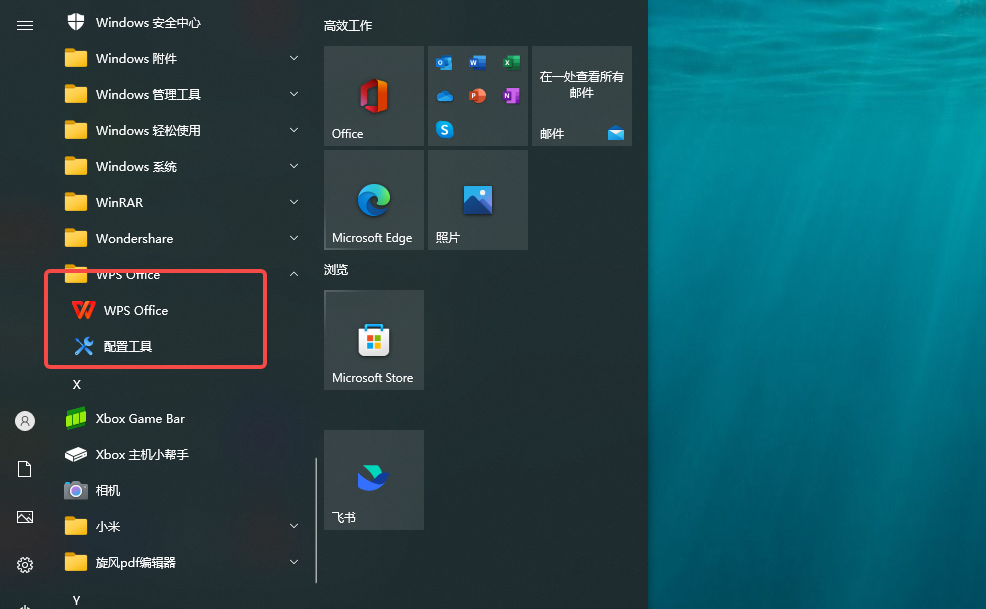
Task: Click the 小米 folder icon
Action: pos(75,526)
